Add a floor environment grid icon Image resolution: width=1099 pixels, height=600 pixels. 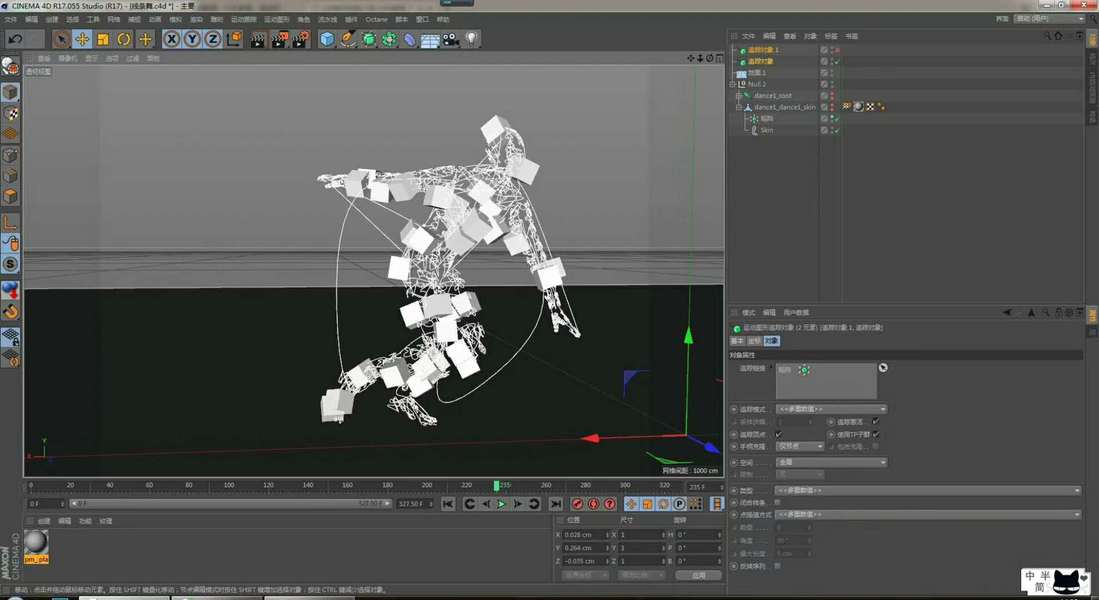[430, 40]
